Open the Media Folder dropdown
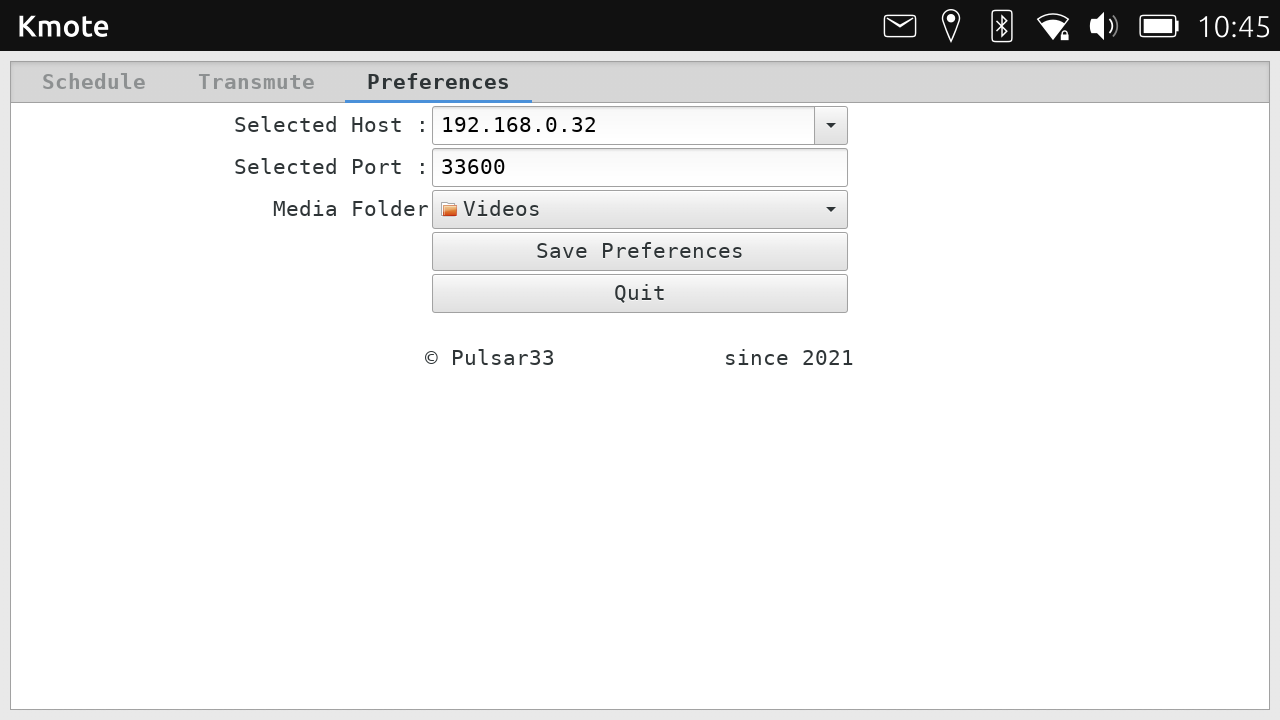The width and height of the screenshot is (1280, 720). 830,209
